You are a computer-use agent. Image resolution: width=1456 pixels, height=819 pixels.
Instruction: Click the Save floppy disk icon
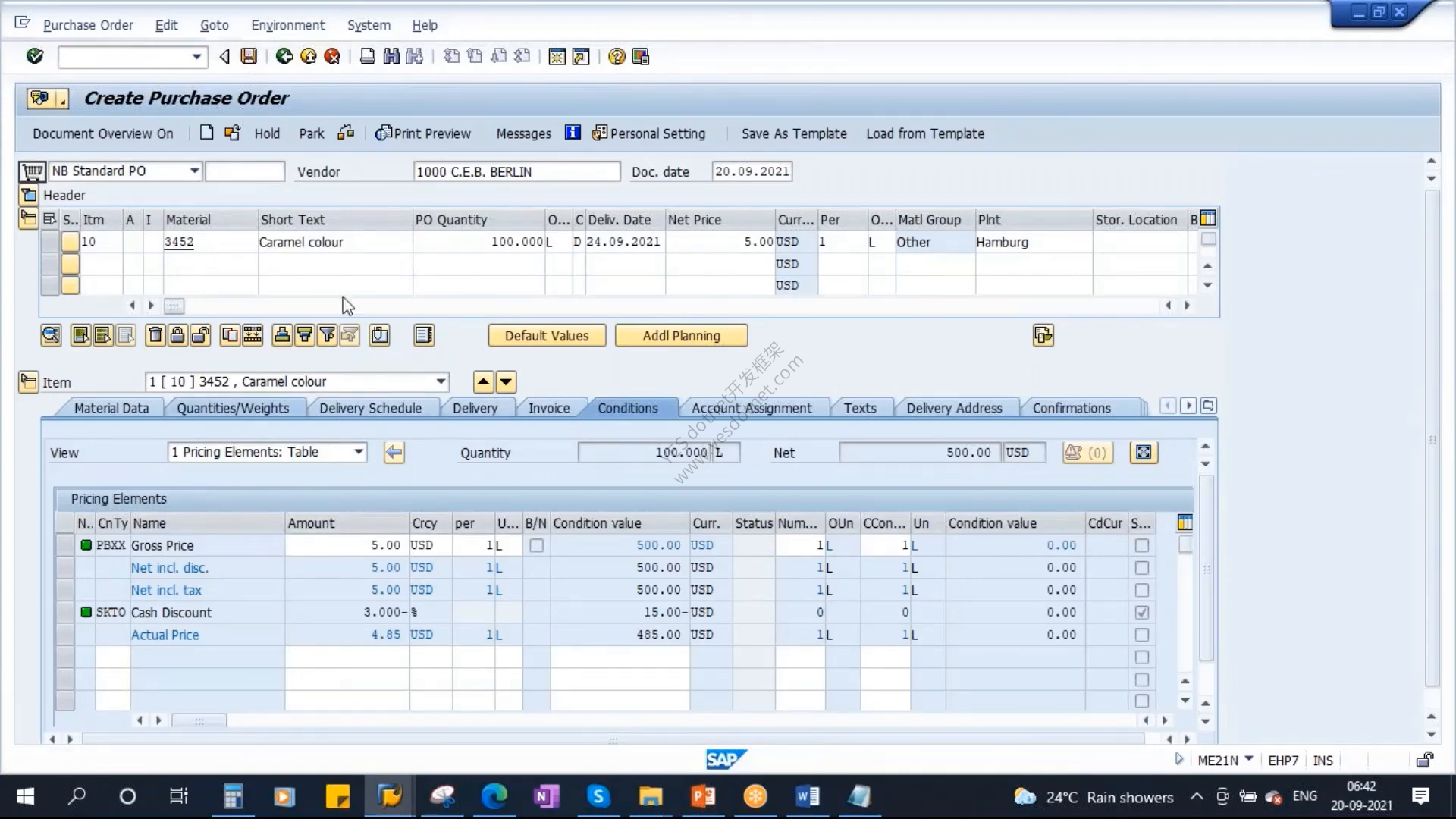[249, 56]
